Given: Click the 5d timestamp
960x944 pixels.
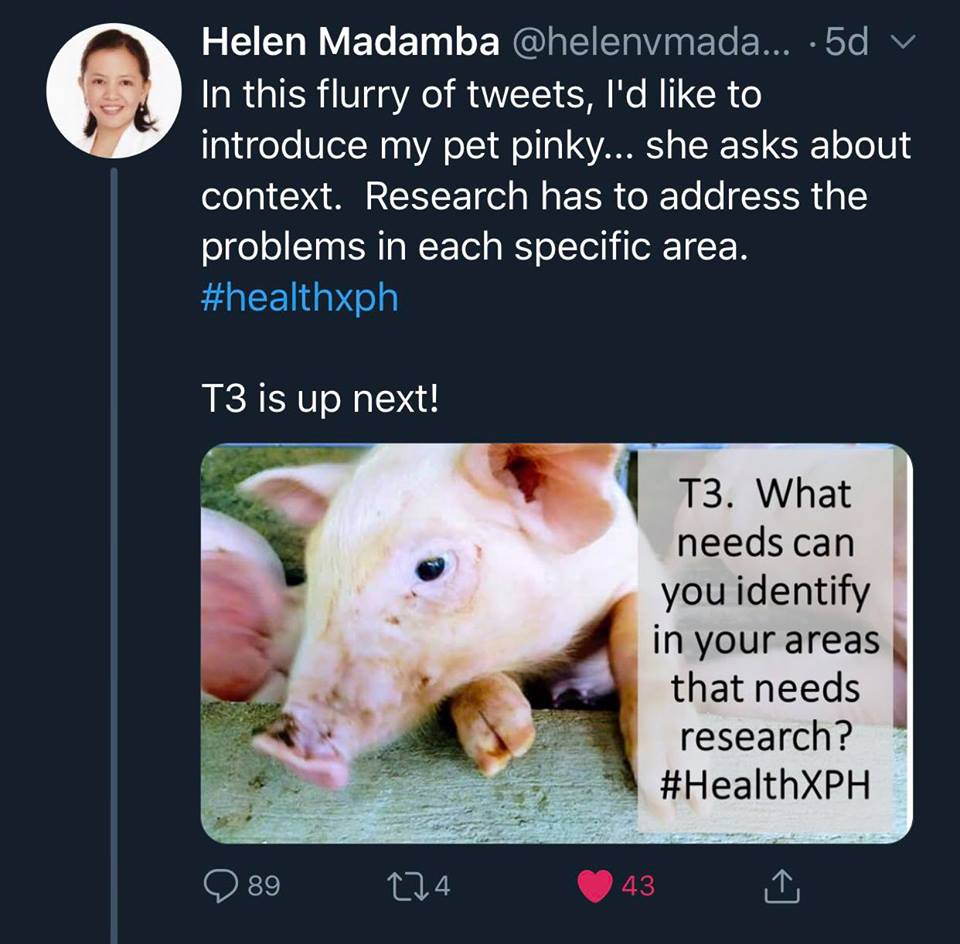Looking at the screenshot, I should tap(848, 42).
